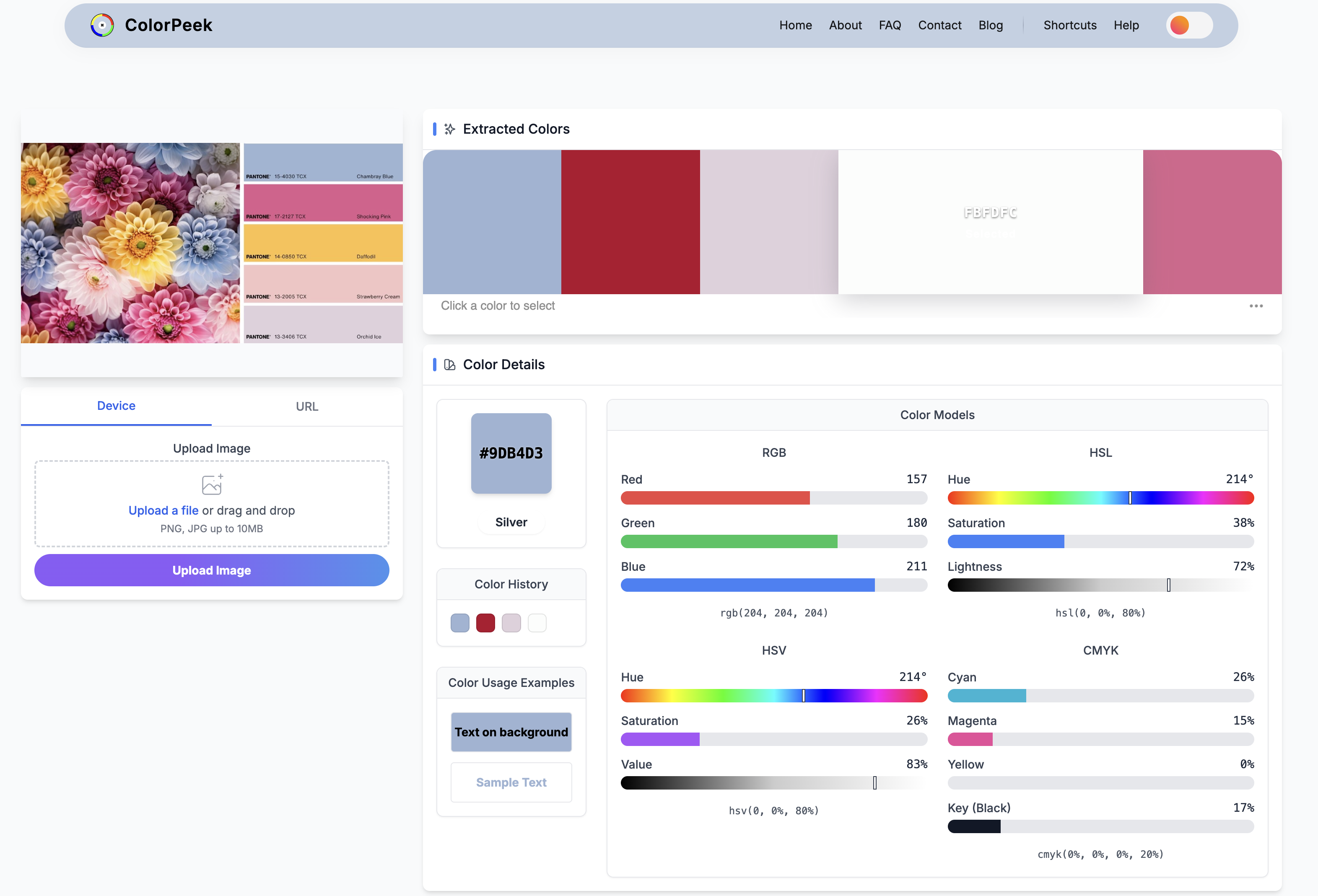Open the Help link in navbar
The width and height of the screenshot is (1318, 896).
coord(1126,25)
